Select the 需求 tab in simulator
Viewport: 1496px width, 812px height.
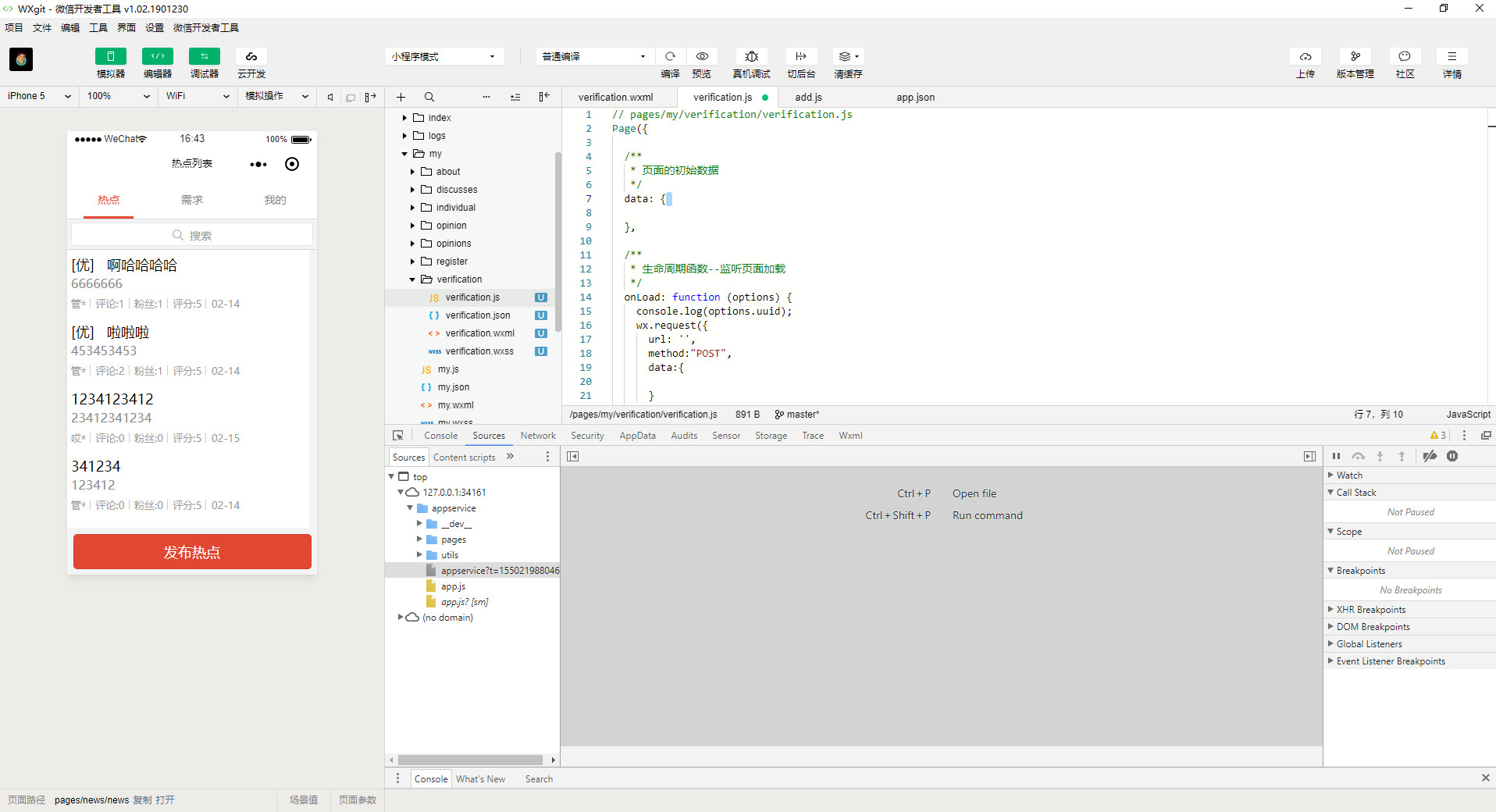(x=192, y=200)
